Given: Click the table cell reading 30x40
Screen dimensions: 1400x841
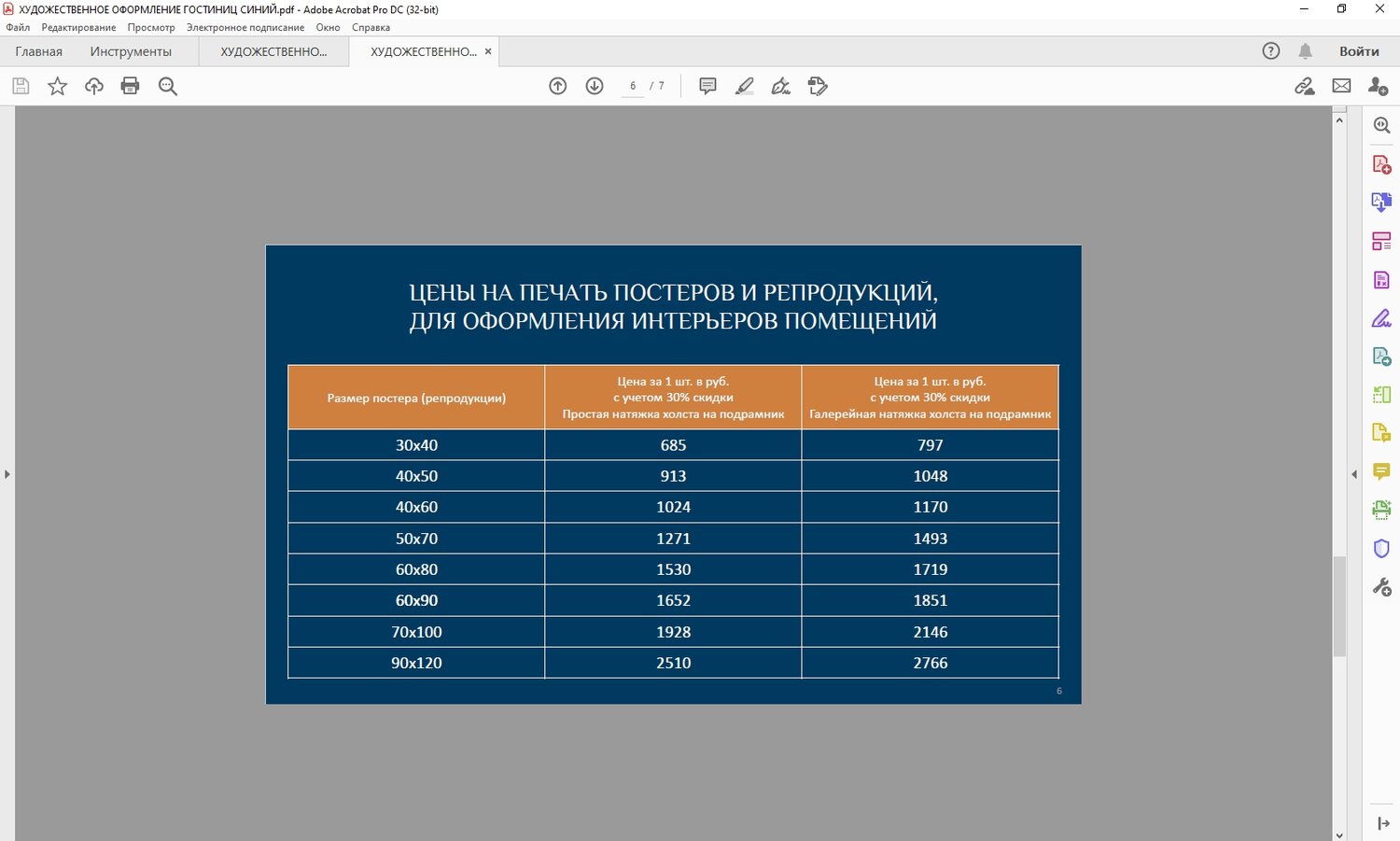Looking at the screenshot, I should 416,445.
